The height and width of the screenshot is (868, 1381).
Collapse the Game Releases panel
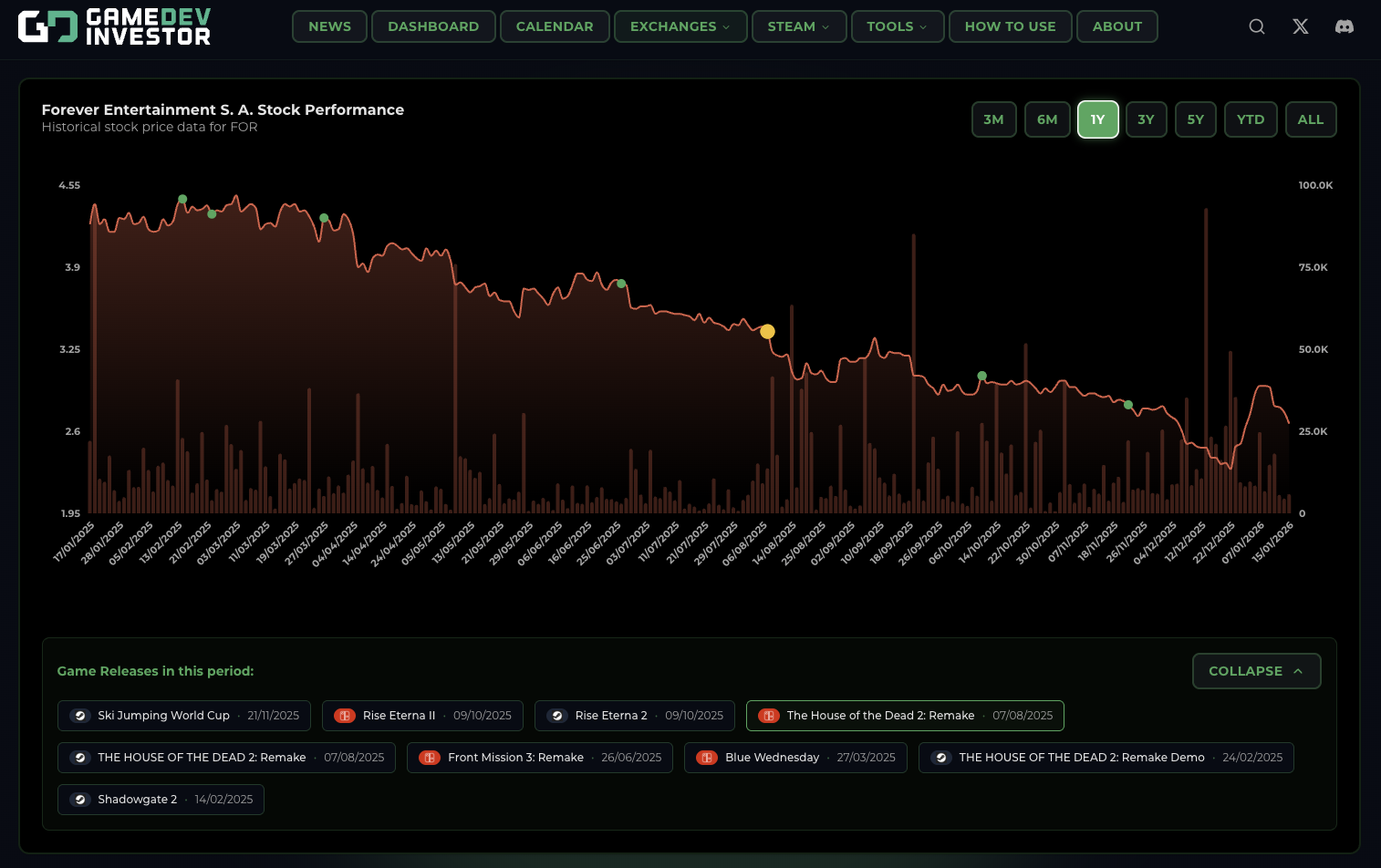pos(1256,671)
